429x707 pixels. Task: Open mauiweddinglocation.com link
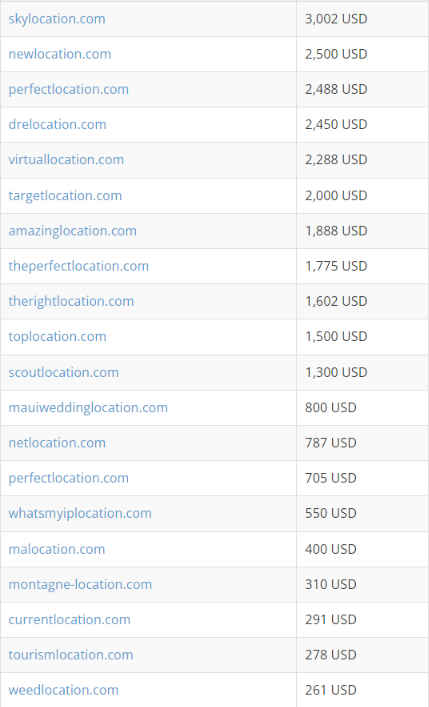click(88, 408)
